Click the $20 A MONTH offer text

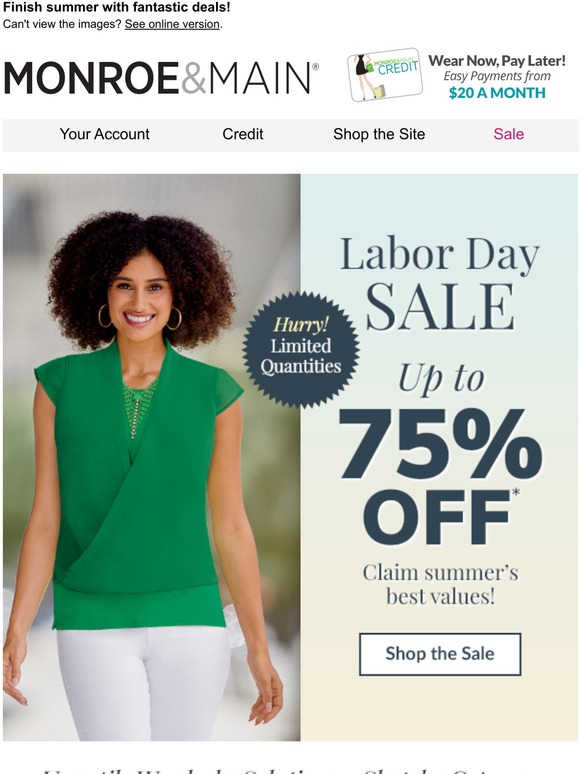click(x=497, y=93)
